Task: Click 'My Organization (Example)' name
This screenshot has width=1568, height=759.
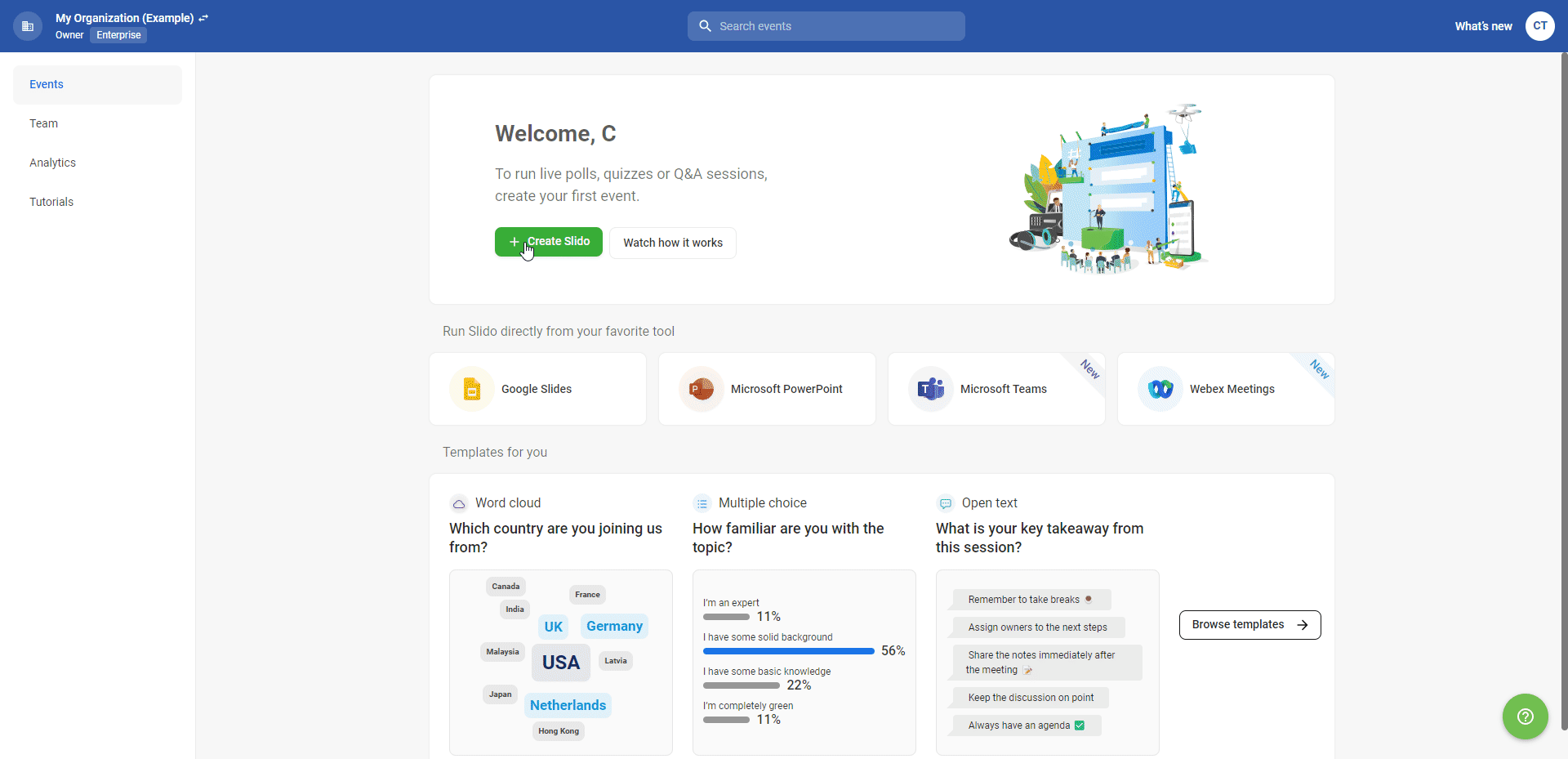Action: coord(125,18)
